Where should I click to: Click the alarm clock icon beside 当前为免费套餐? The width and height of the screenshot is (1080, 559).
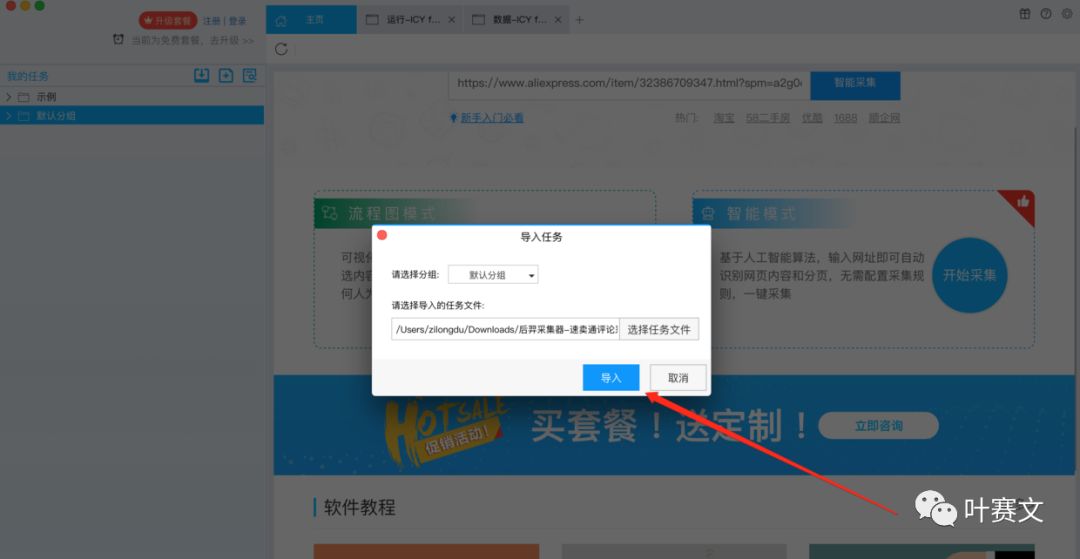(x=118, y=40)
